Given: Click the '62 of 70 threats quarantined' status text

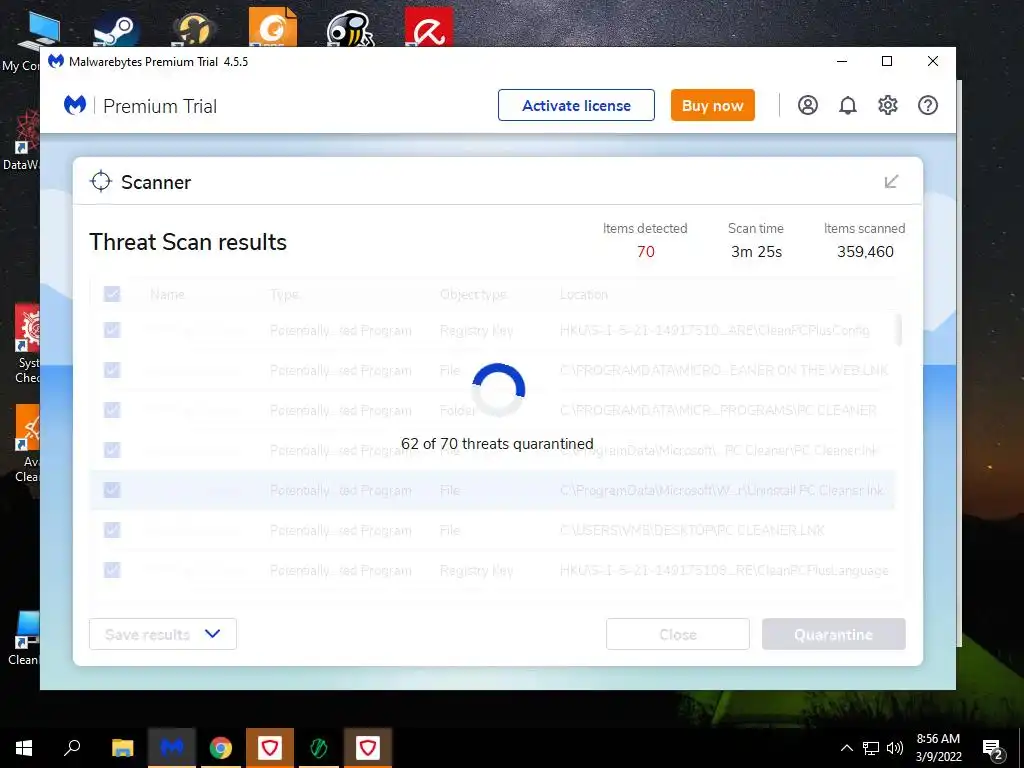Looking at the screenshot, I should (497, 444).
